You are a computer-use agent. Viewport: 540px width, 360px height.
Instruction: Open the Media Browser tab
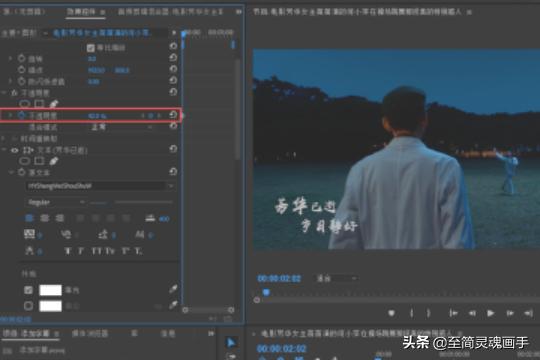[90, 333]
